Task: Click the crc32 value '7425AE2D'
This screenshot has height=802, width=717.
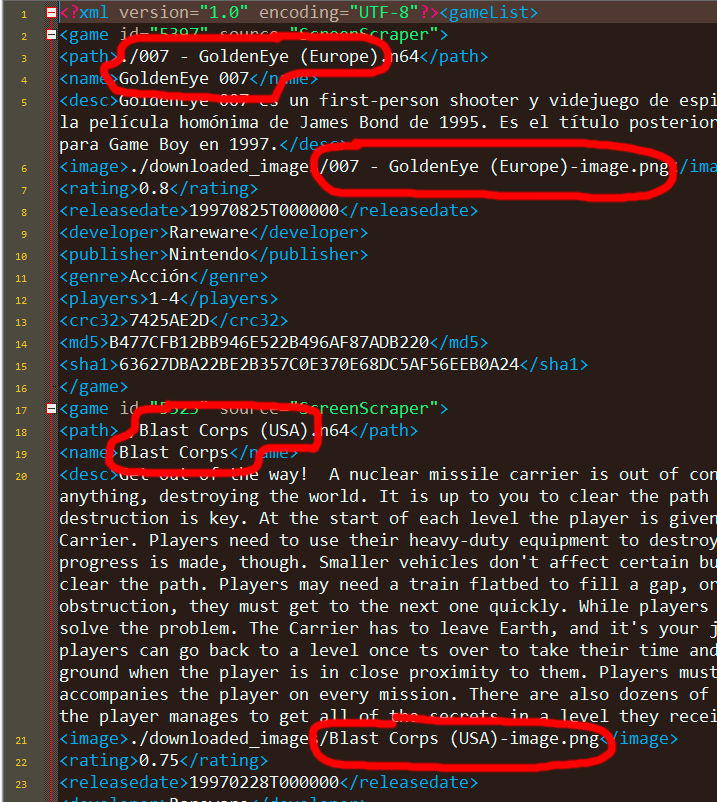Action: [169, 320]
